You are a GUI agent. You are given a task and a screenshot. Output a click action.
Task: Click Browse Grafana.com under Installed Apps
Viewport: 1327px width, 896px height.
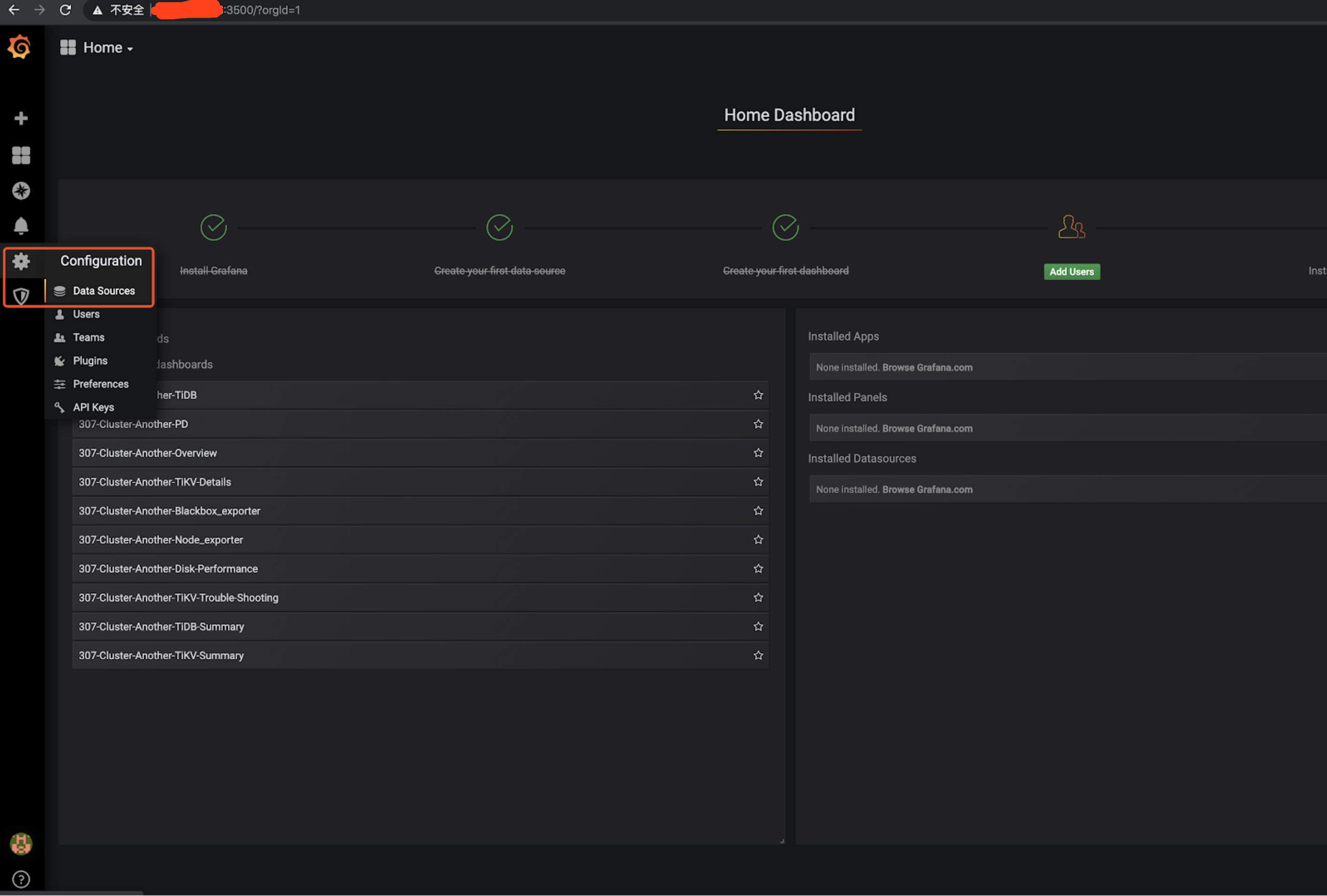pos(927,367)
